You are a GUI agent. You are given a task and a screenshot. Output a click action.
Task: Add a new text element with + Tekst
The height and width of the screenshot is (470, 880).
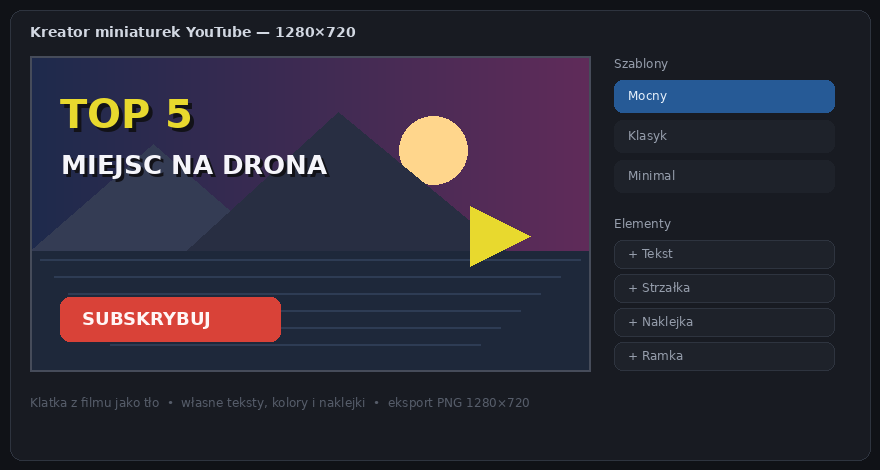724,254
